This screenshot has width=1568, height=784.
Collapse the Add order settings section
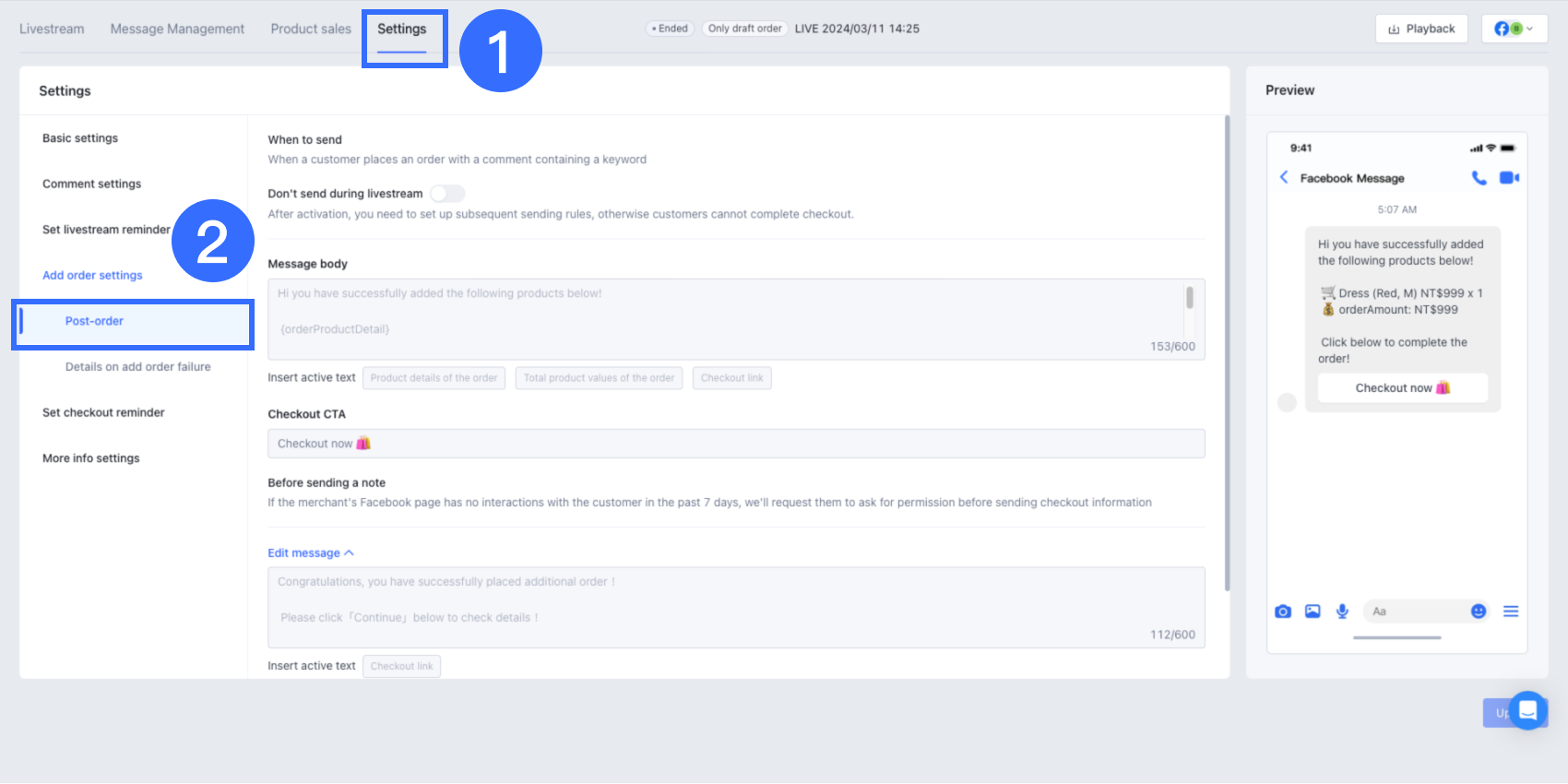click(92, 275)
